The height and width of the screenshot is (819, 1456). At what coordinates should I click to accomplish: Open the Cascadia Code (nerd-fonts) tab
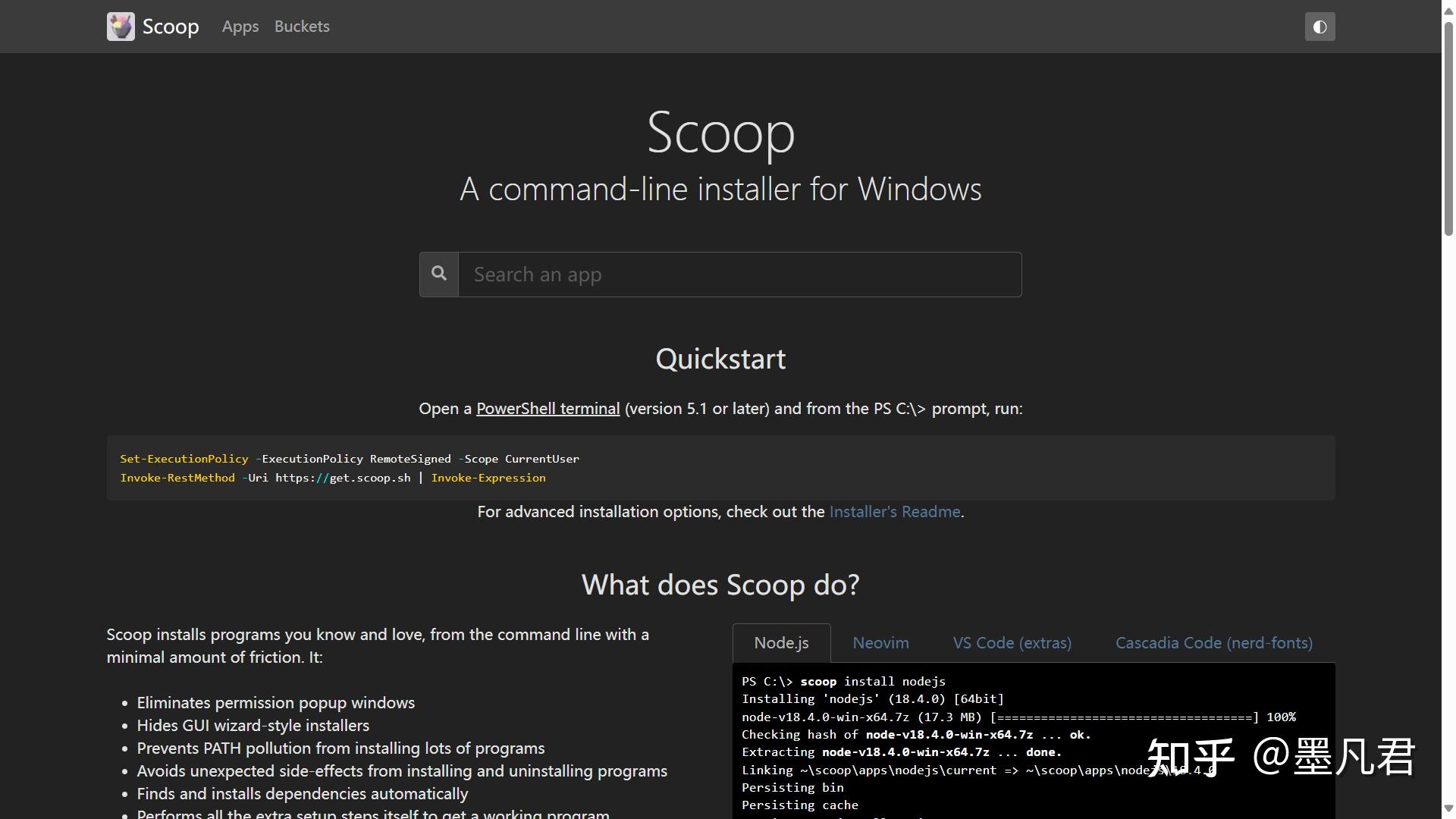tap(1213, 642)
